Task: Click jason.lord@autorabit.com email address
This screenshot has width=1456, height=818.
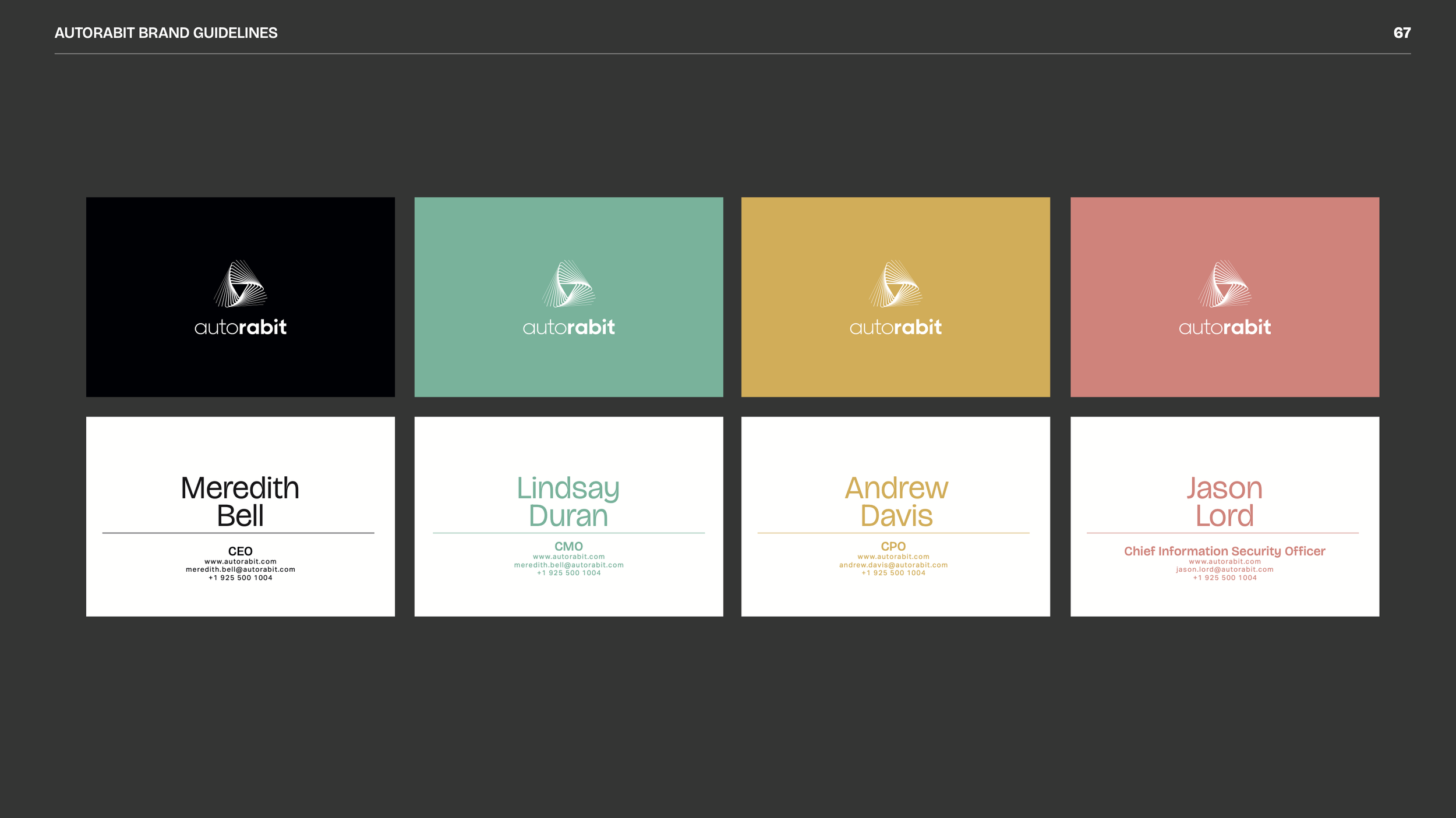Action: [1224, 569]
